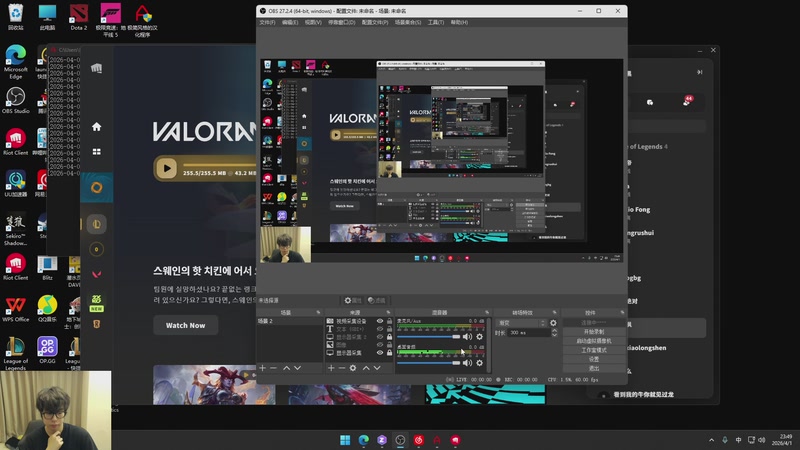The image size is (800, 450).
Task: Select the Valorant icon in Riot sidebar
Action: pos(96,274)
